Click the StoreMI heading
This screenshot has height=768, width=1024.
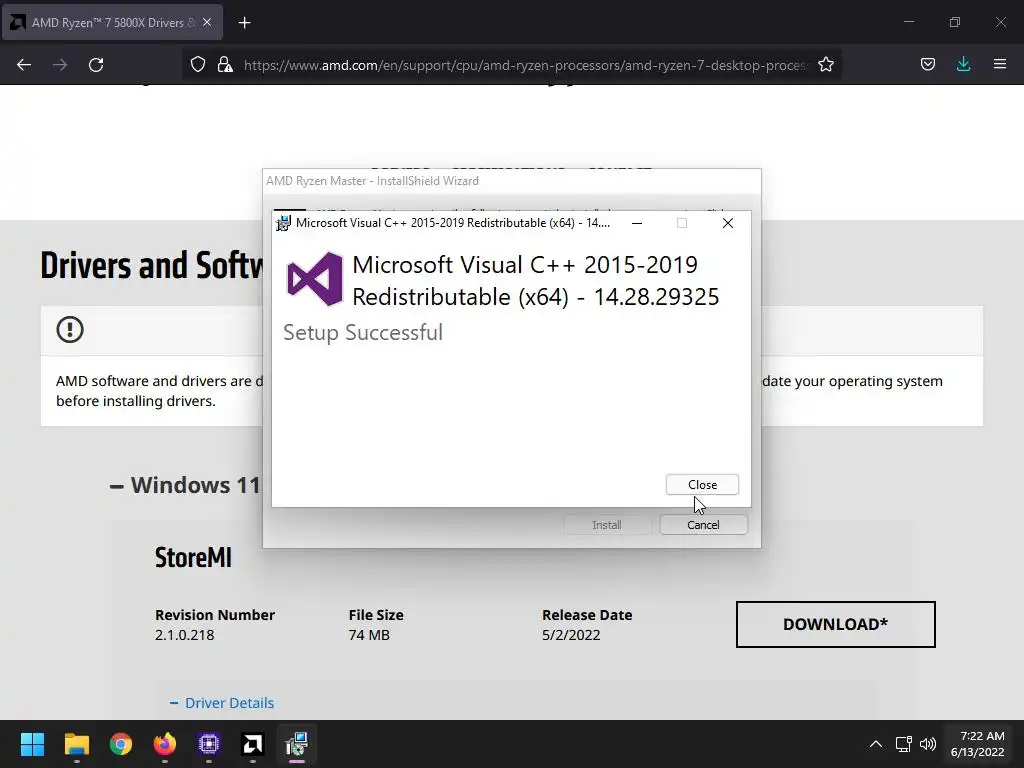point(193,557)
